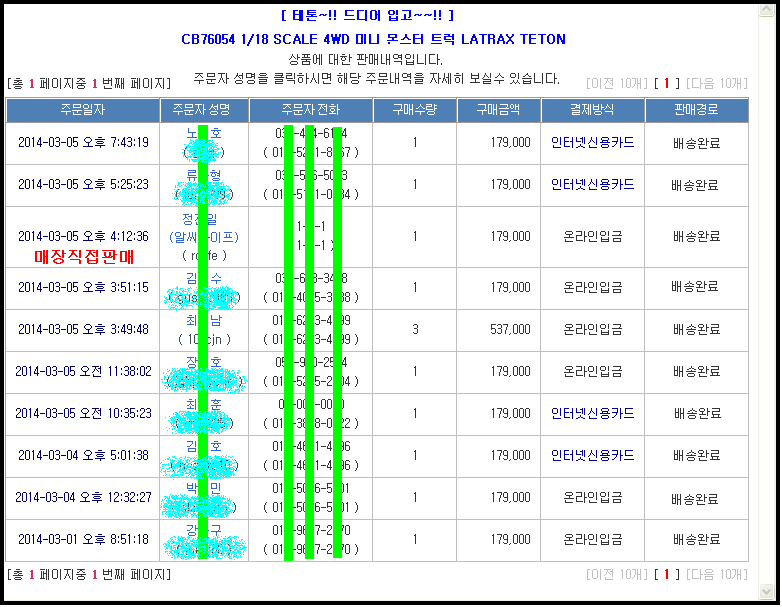The width and height of the screenshot is (782, 607).
Task: Go to page 1 above the table
Action: pos(666,83)
